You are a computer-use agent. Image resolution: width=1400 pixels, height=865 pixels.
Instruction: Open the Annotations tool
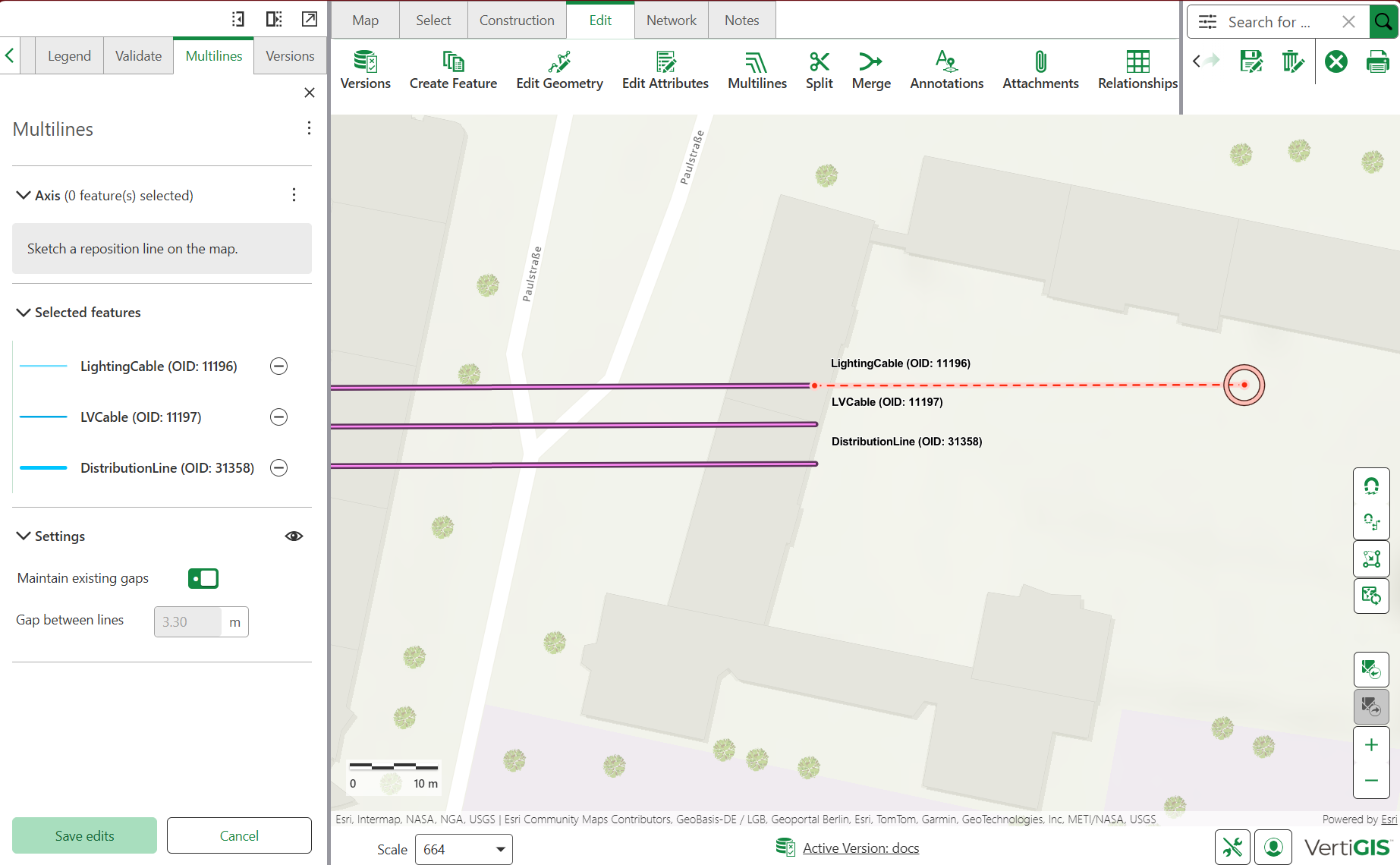[946, 70]
